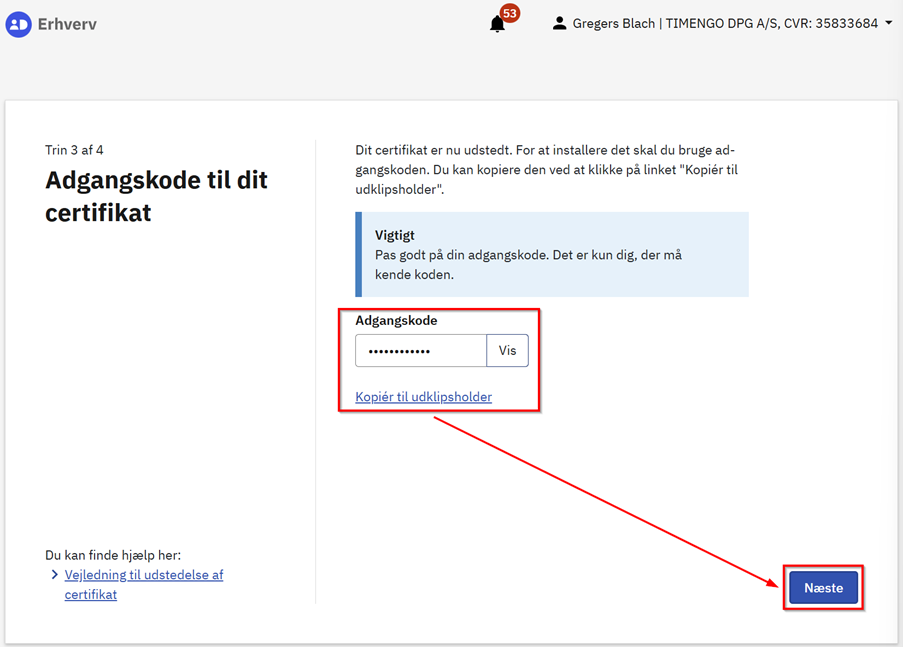Toggle password visibility with Vis
This screenshot has width=903, height=647.
(507, 351)
